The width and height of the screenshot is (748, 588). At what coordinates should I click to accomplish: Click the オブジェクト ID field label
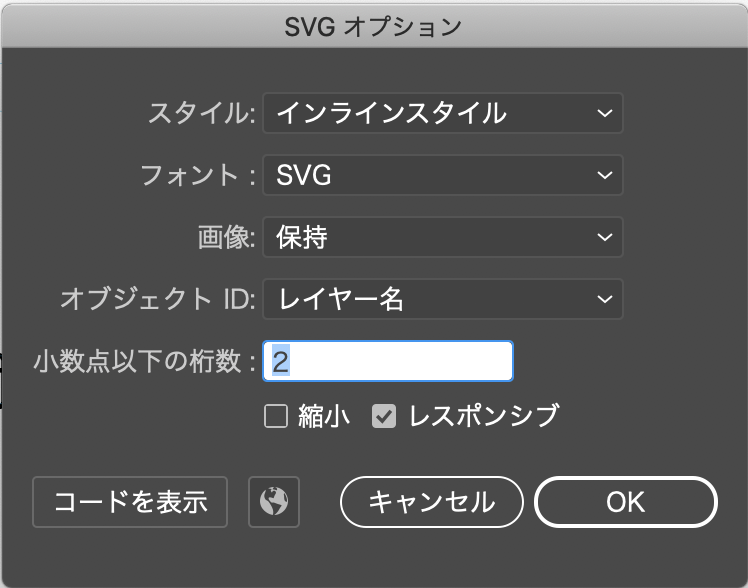[x=159, y=298]
